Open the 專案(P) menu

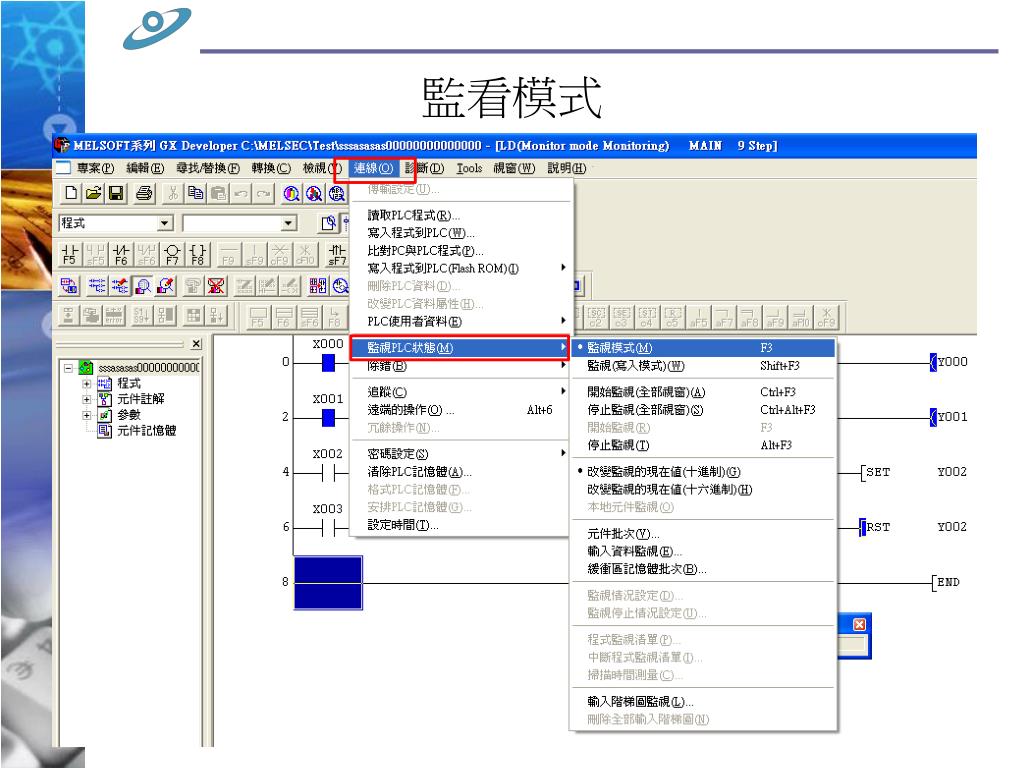coord(95,168)
